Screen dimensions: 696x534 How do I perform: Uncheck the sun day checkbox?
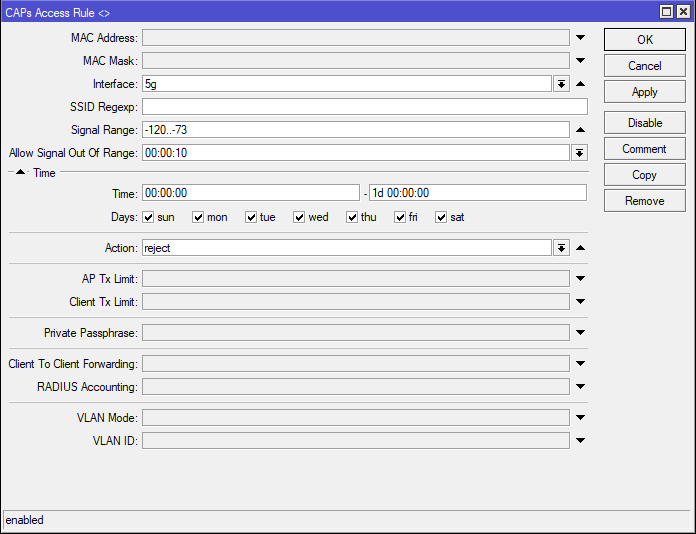tap(148, 217)
